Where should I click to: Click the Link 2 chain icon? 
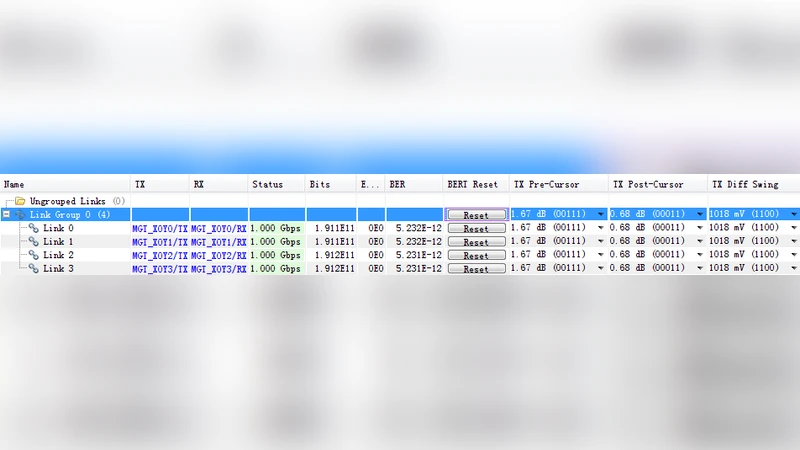(x=33, y=255)
